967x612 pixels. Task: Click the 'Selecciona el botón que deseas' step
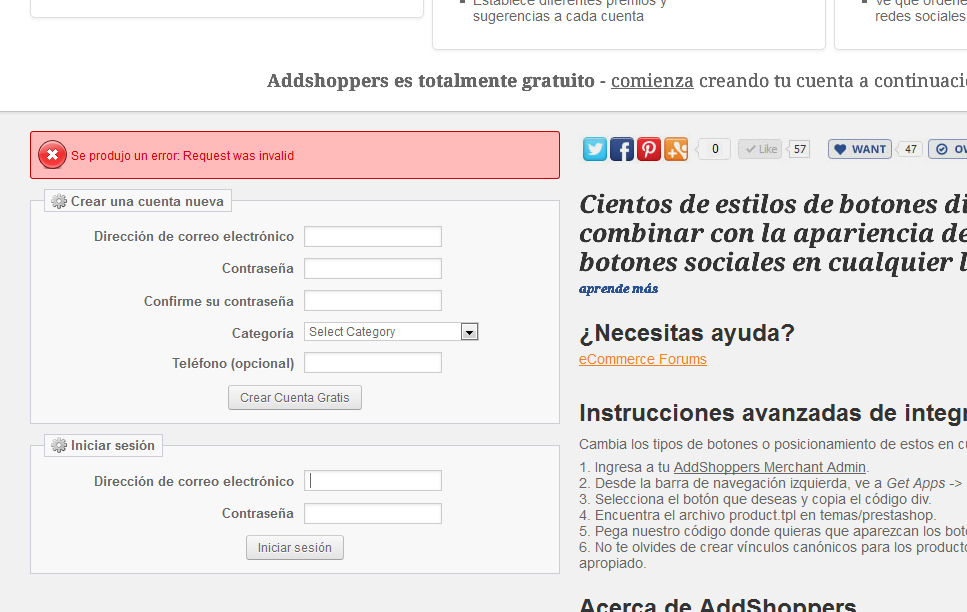pos(755,499)
